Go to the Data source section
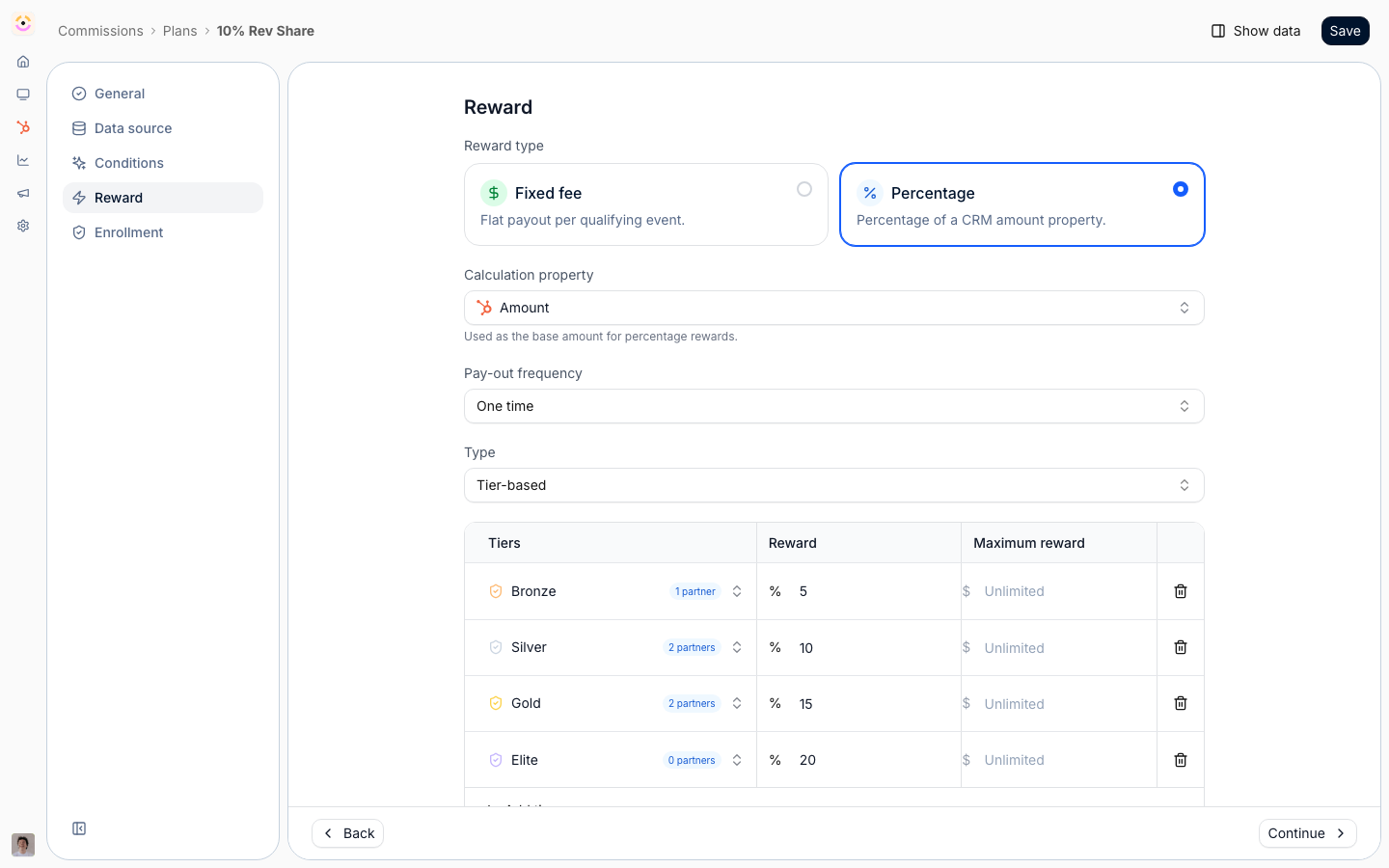Screen dimensions: 1389x868 point(163,128)
